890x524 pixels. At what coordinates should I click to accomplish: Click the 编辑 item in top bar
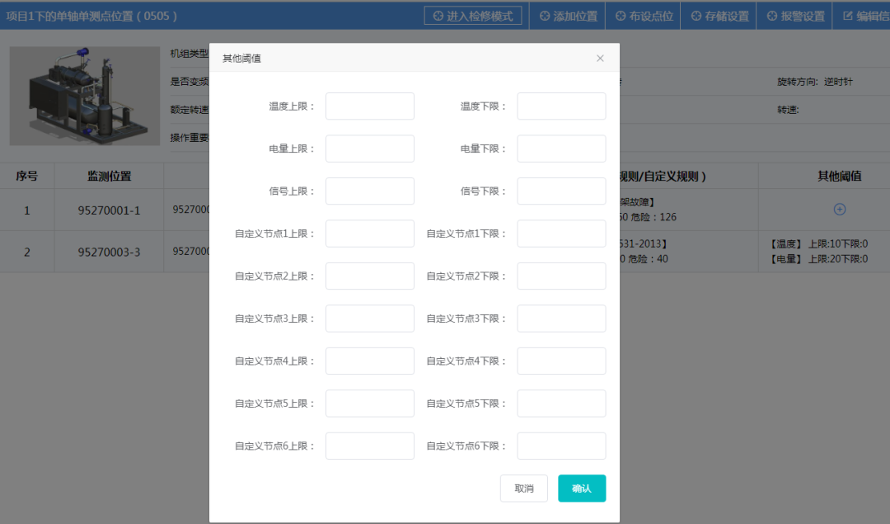click(866, 16)
